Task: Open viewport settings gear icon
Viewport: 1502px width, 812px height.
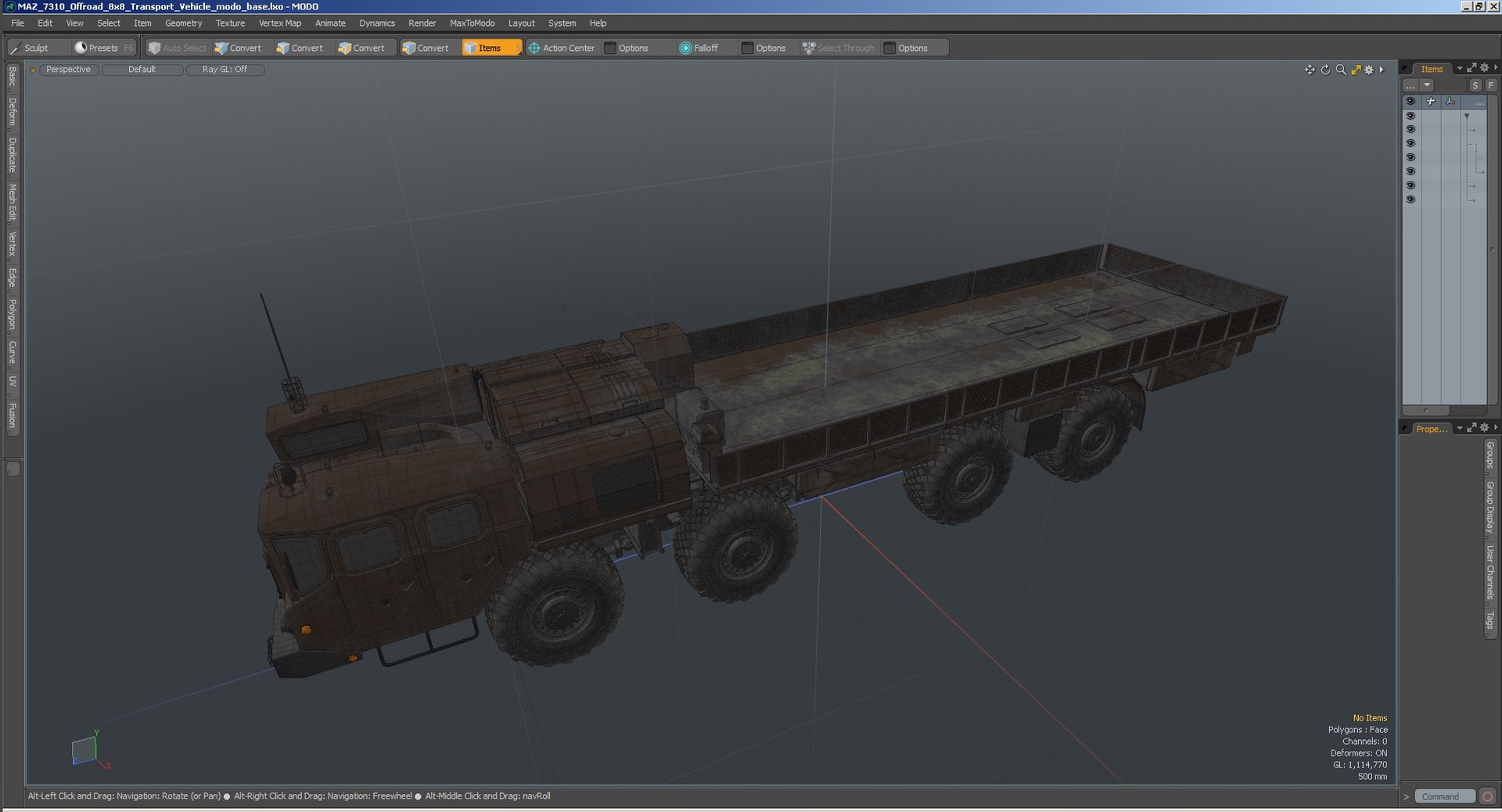Action: point(1369,70)
